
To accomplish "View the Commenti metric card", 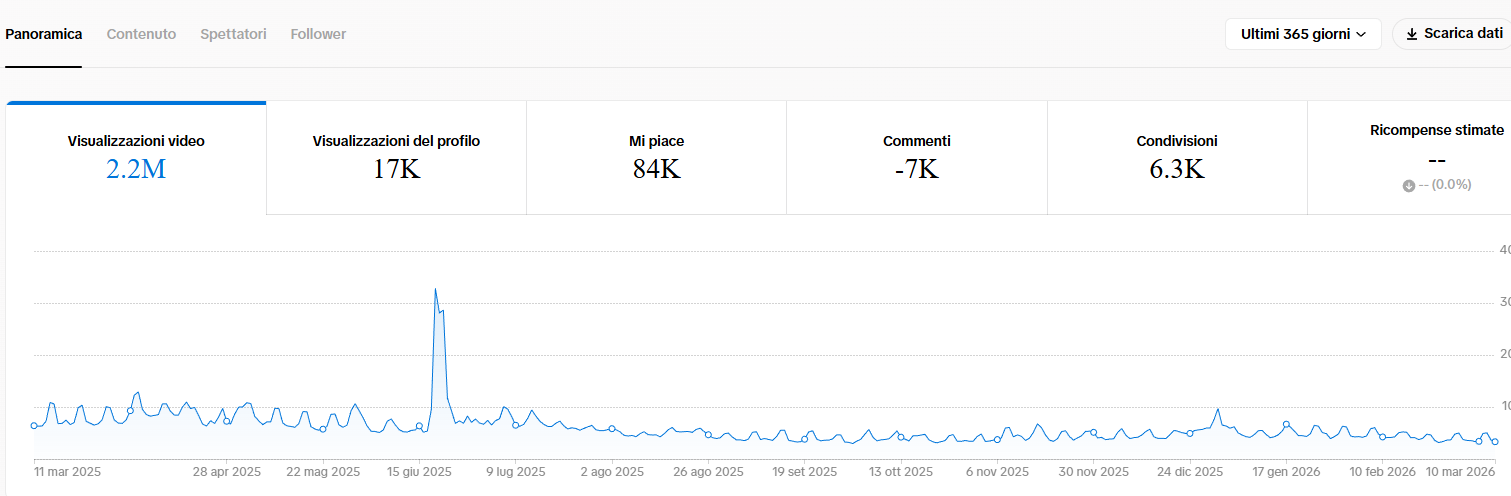I will pos(916,158).
